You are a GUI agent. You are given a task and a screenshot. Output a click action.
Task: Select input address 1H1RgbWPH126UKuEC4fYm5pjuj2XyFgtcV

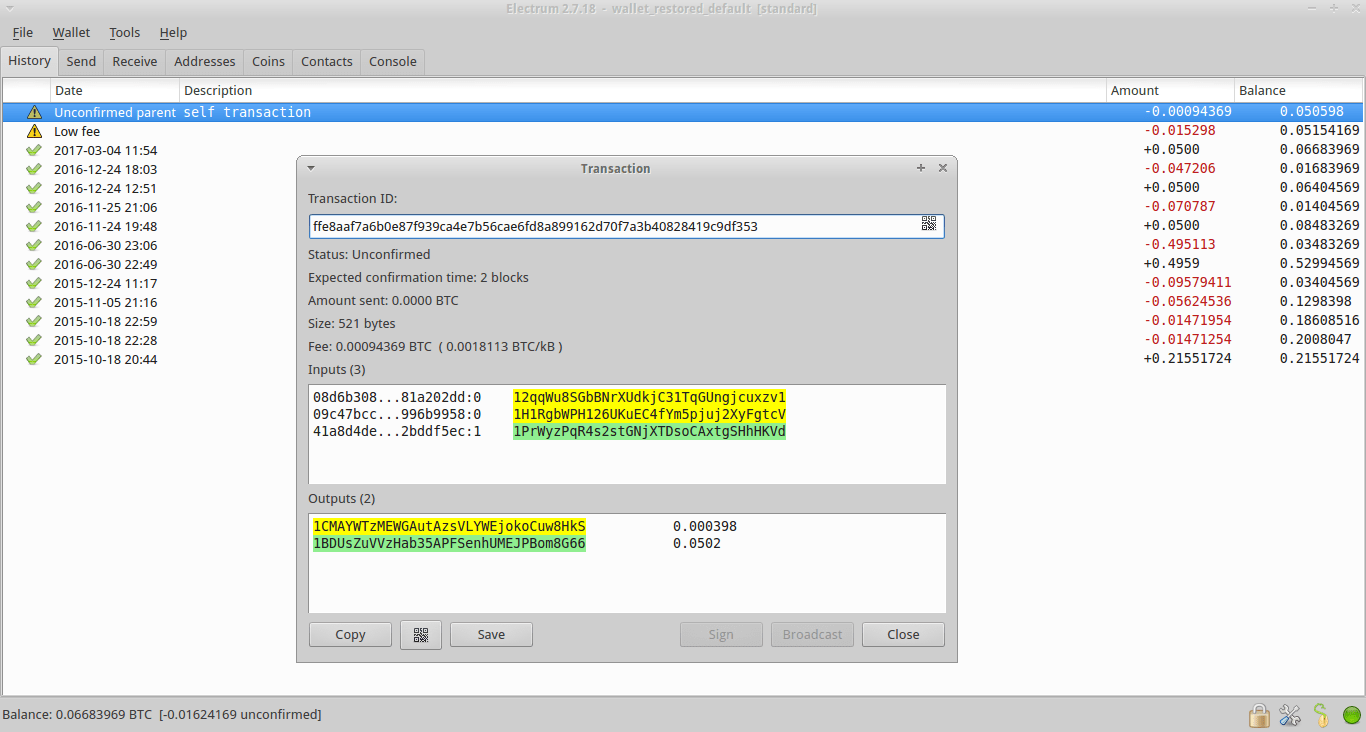click(x=649, y=414)
